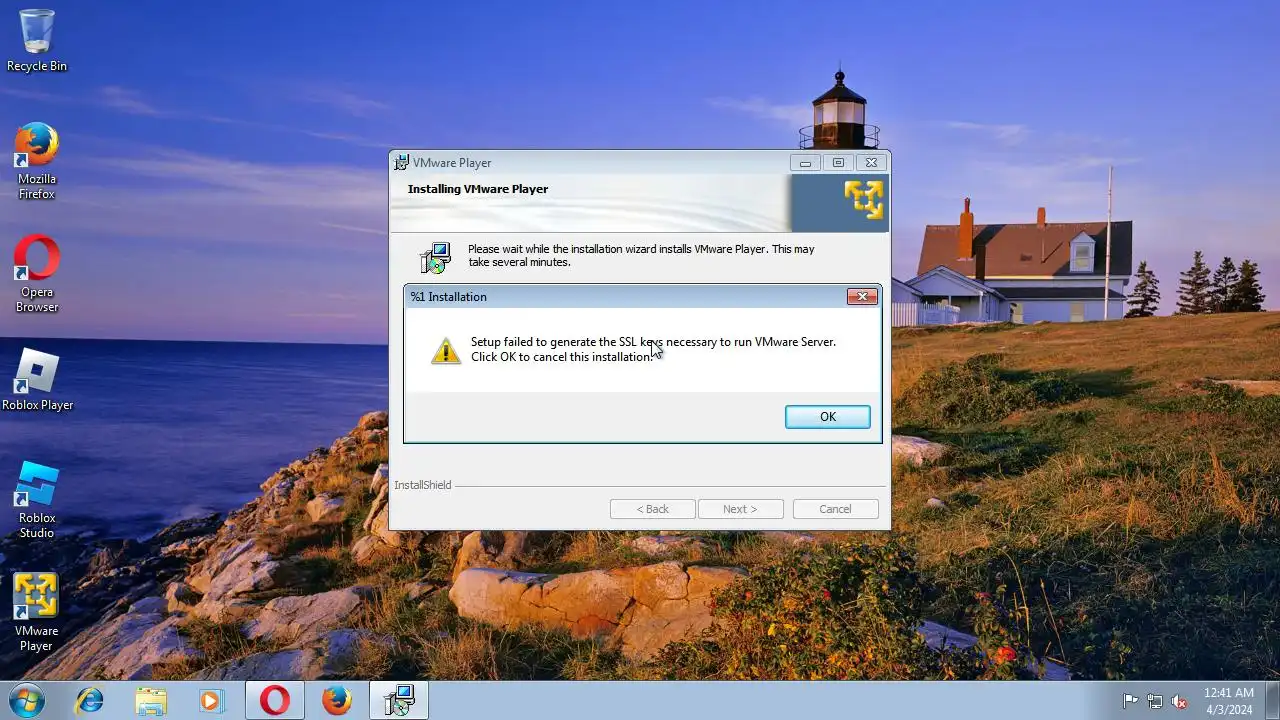Open the Recycle Bin desktop icon
The image size is (1280, 720).
37,41
